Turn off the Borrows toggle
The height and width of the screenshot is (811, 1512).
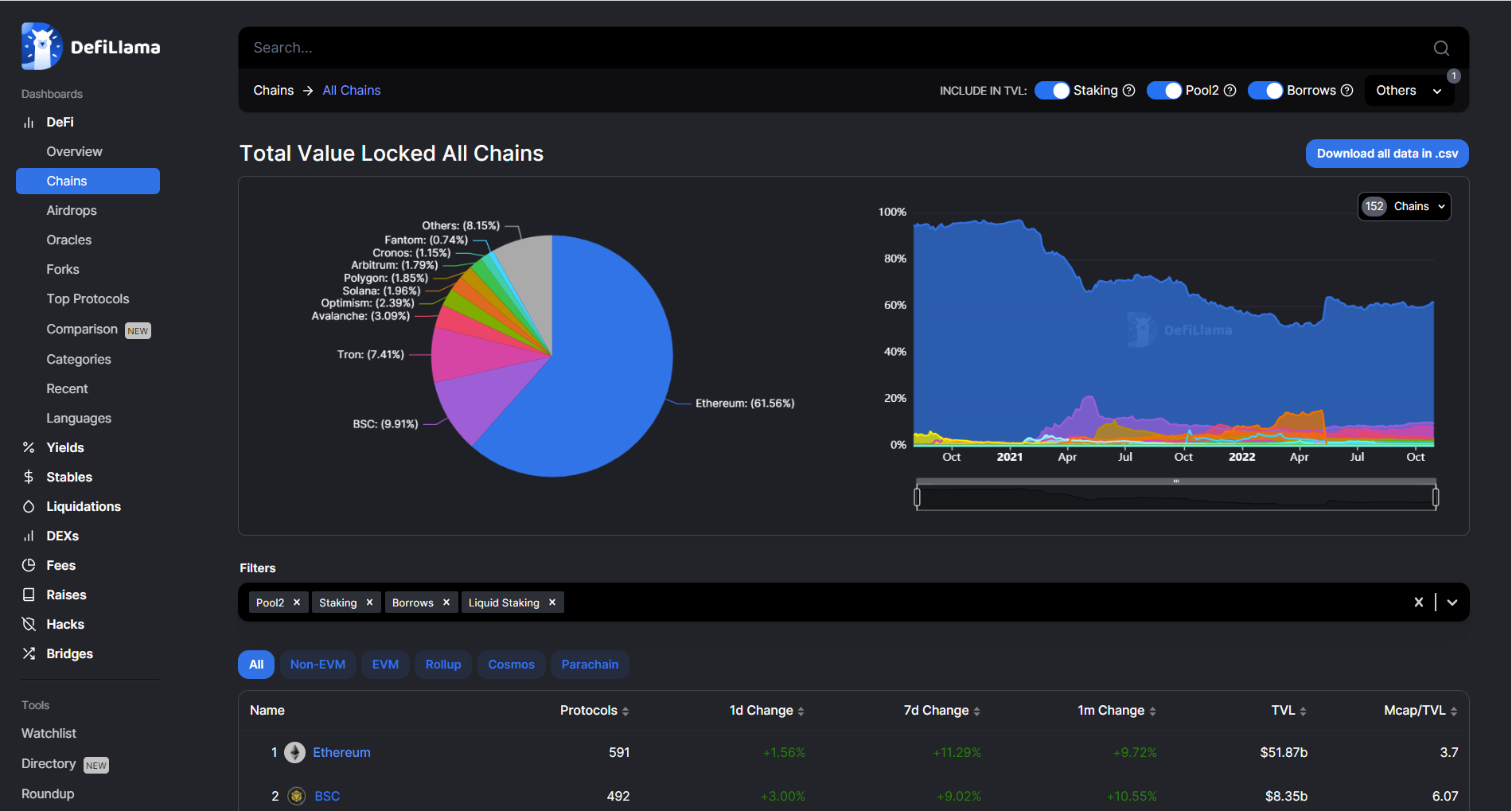click(x=1265, y=90)
